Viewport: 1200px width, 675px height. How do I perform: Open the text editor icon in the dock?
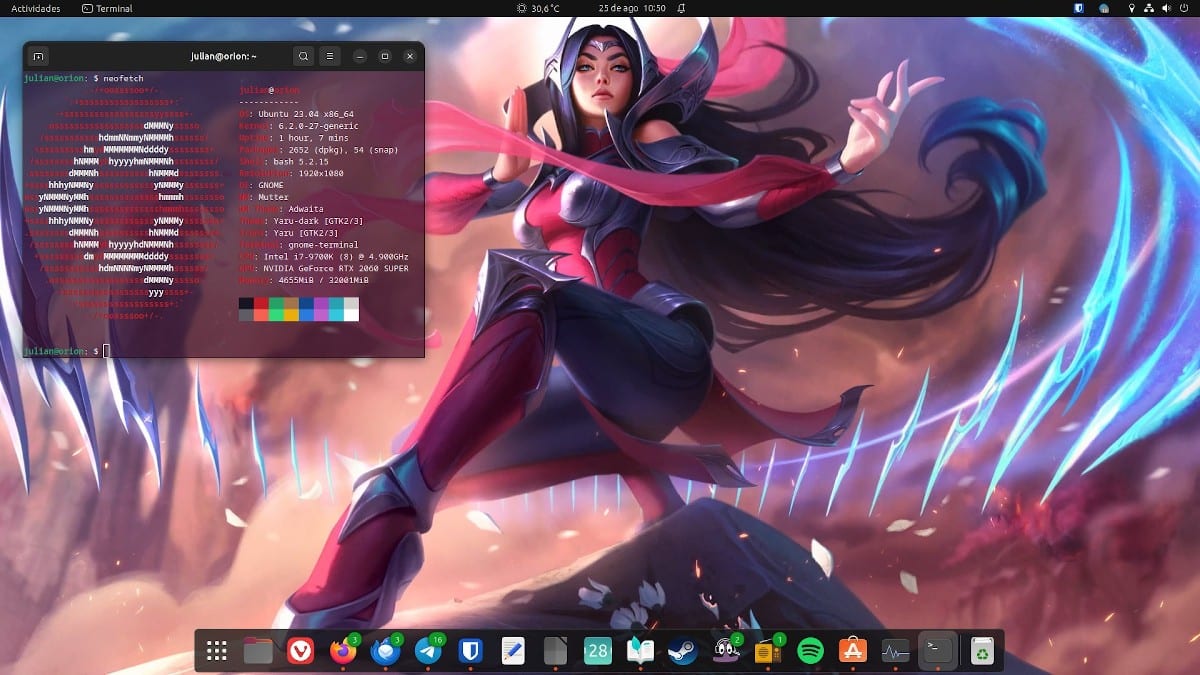tap(513, 652)
